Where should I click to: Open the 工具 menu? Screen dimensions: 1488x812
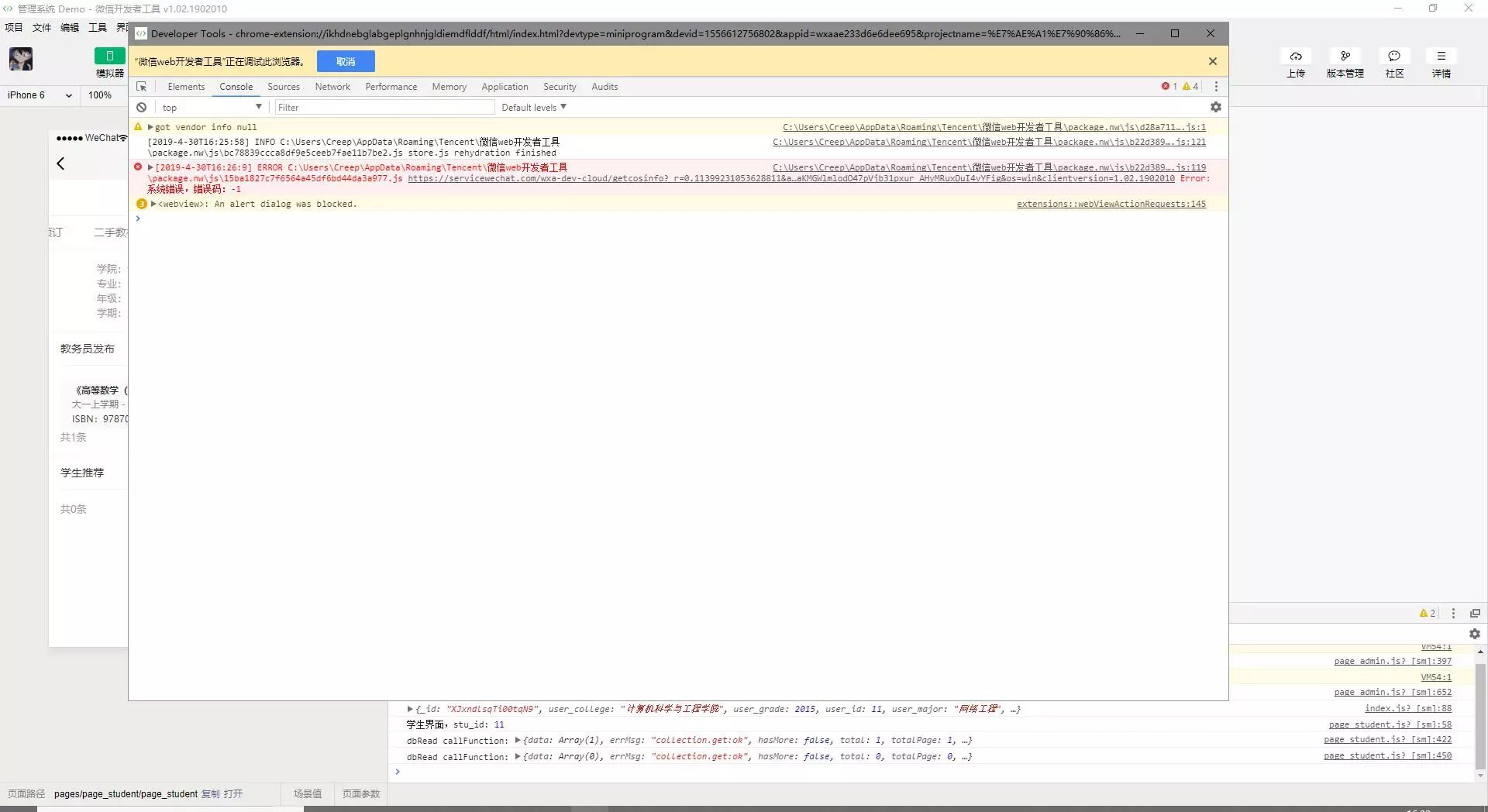(98, 28)
